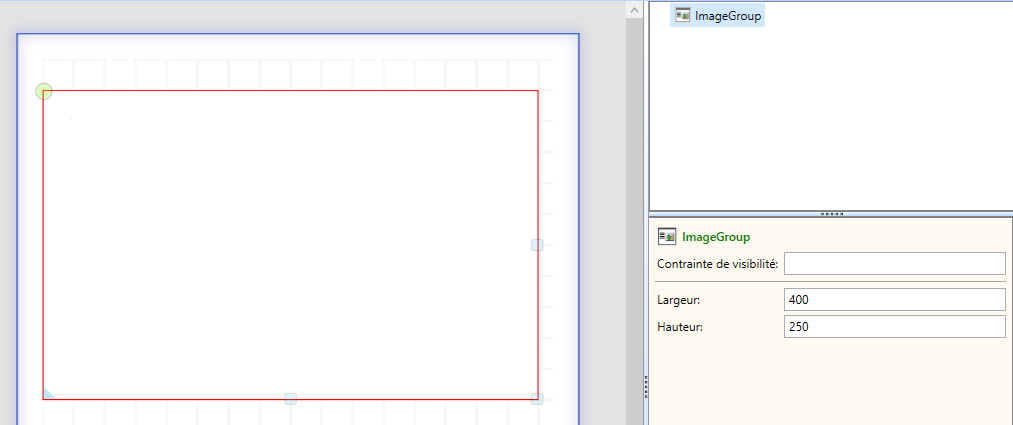
Task: Click the horizontal splitter grip between tree and properties
Action: pyautogui.click(x=830, y=214)
